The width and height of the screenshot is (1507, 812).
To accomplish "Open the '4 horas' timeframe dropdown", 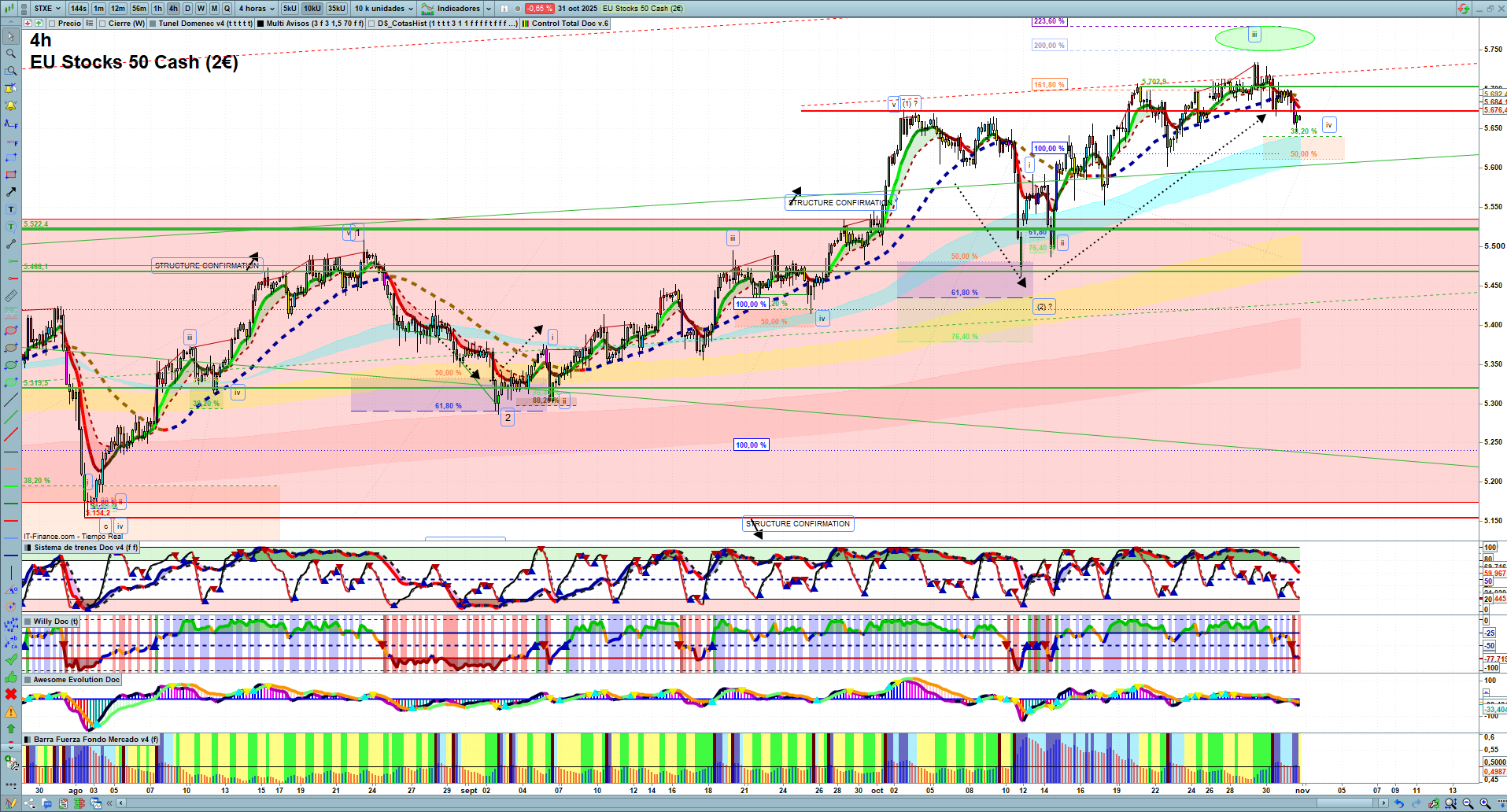I will click(x=257, y=9).
